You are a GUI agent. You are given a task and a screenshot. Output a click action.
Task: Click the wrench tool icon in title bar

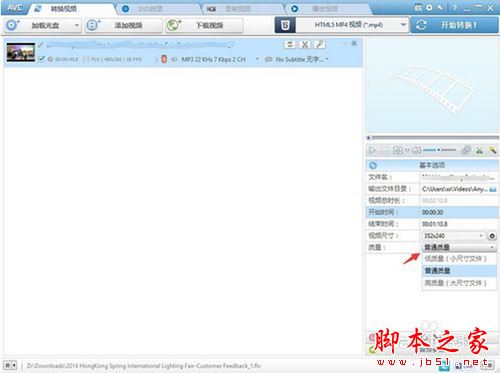point(440,7)
